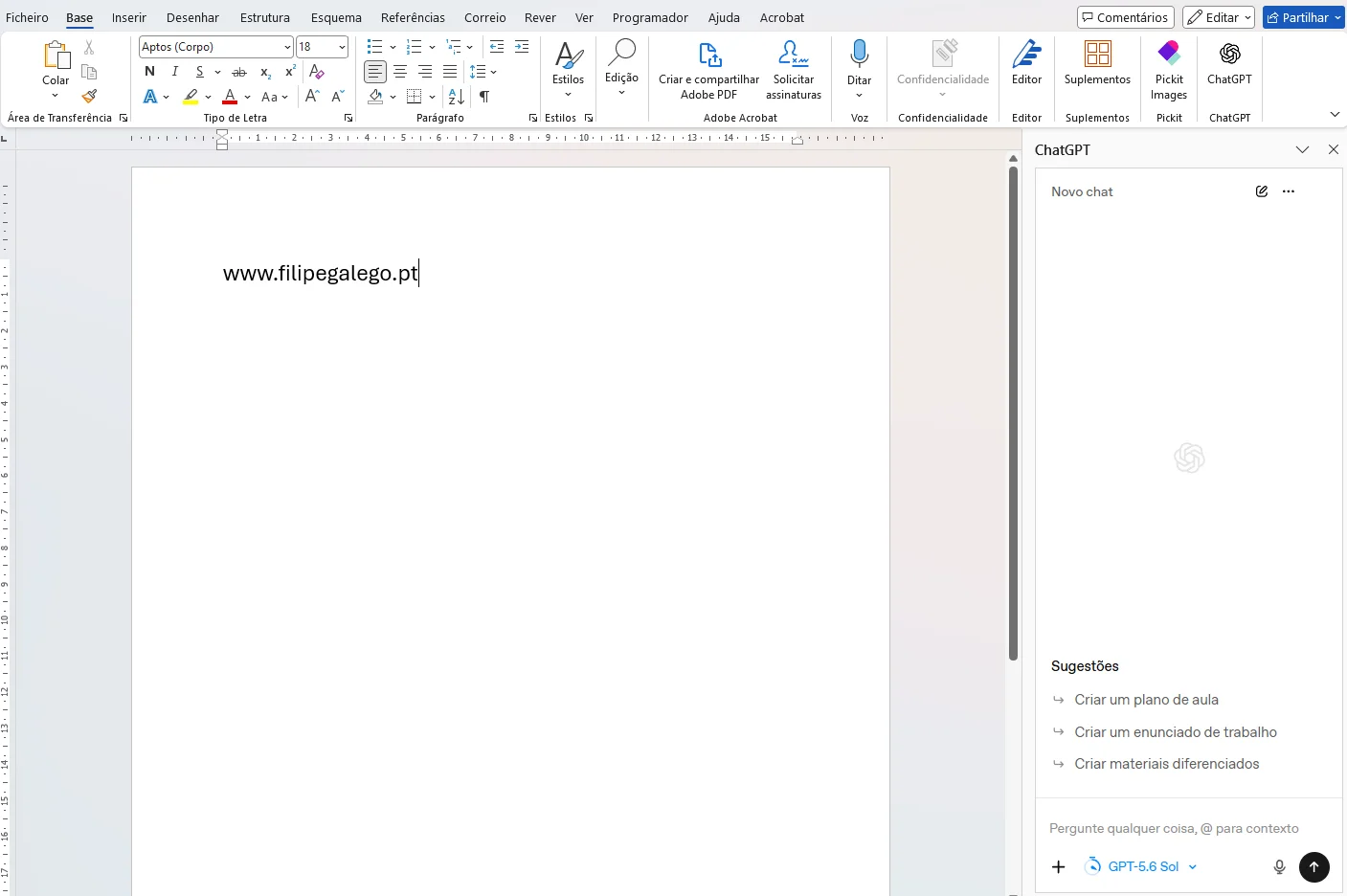The width and height of the screenshot is (1347, 896).
Task: Toggle bold formatting (N)
Action: [149, 72]
